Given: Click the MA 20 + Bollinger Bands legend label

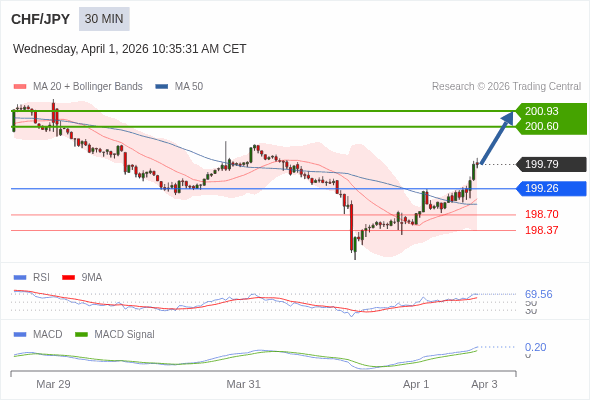Looking at the screenshot, I should pyautogui.click(x=88, y=87).
